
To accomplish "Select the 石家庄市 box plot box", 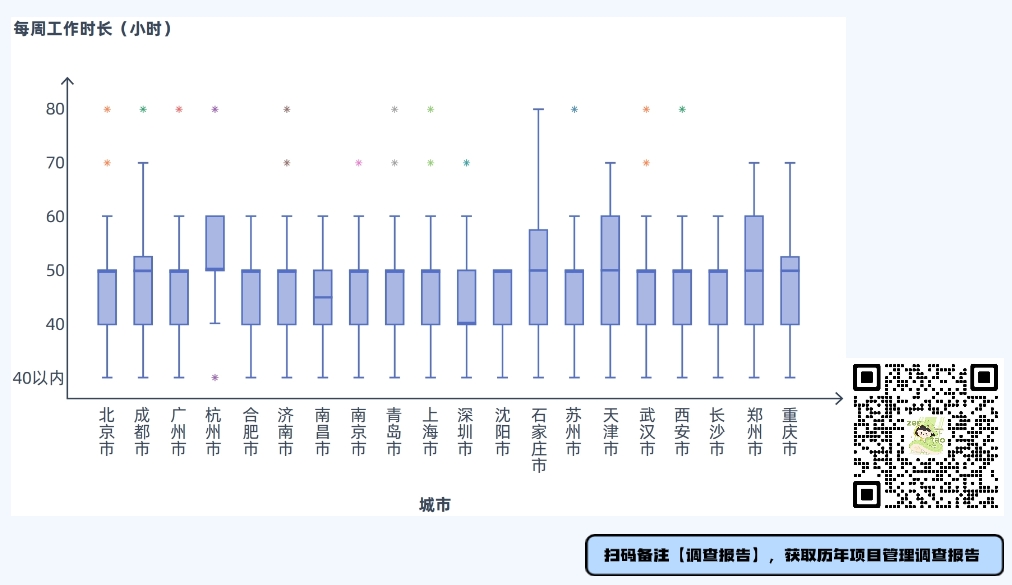I will (x=538, y=277).
